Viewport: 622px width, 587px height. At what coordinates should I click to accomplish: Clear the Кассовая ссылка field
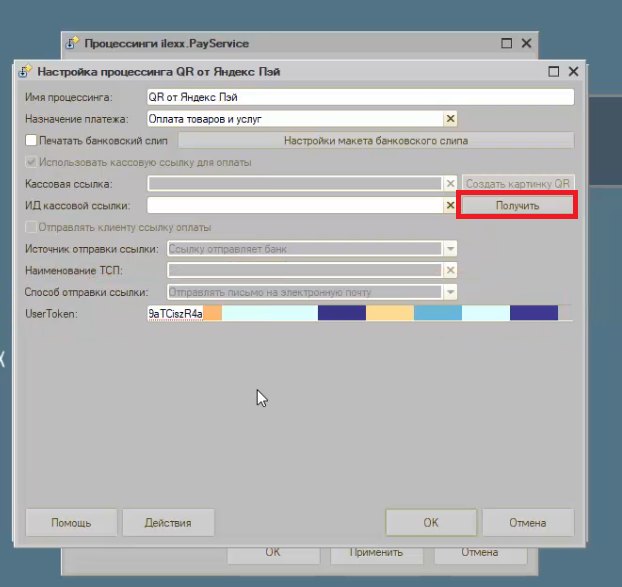450,184
